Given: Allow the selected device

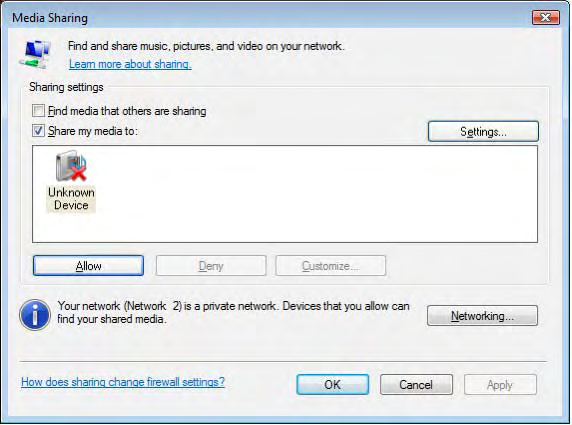Looking at the screenshot, I should [88, 266].
